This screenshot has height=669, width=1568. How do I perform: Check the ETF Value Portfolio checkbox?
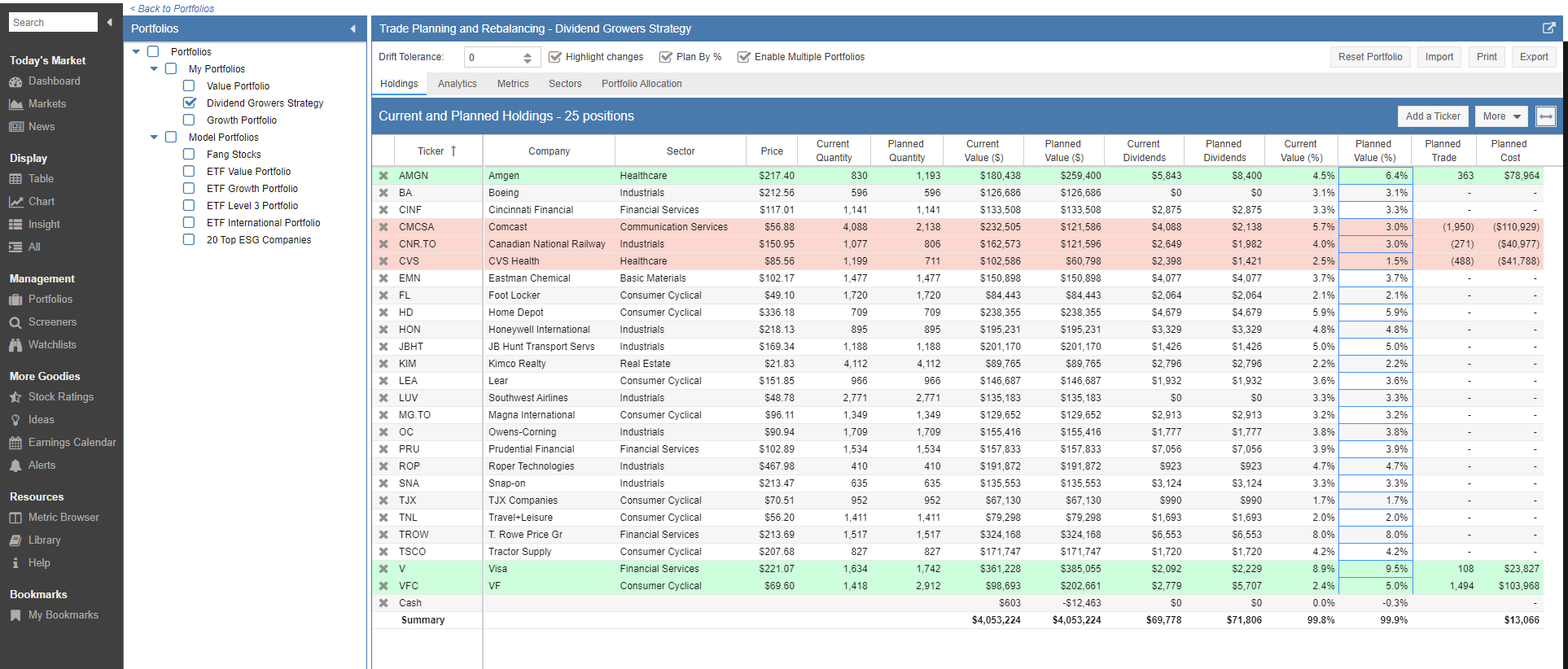[189, 171]
